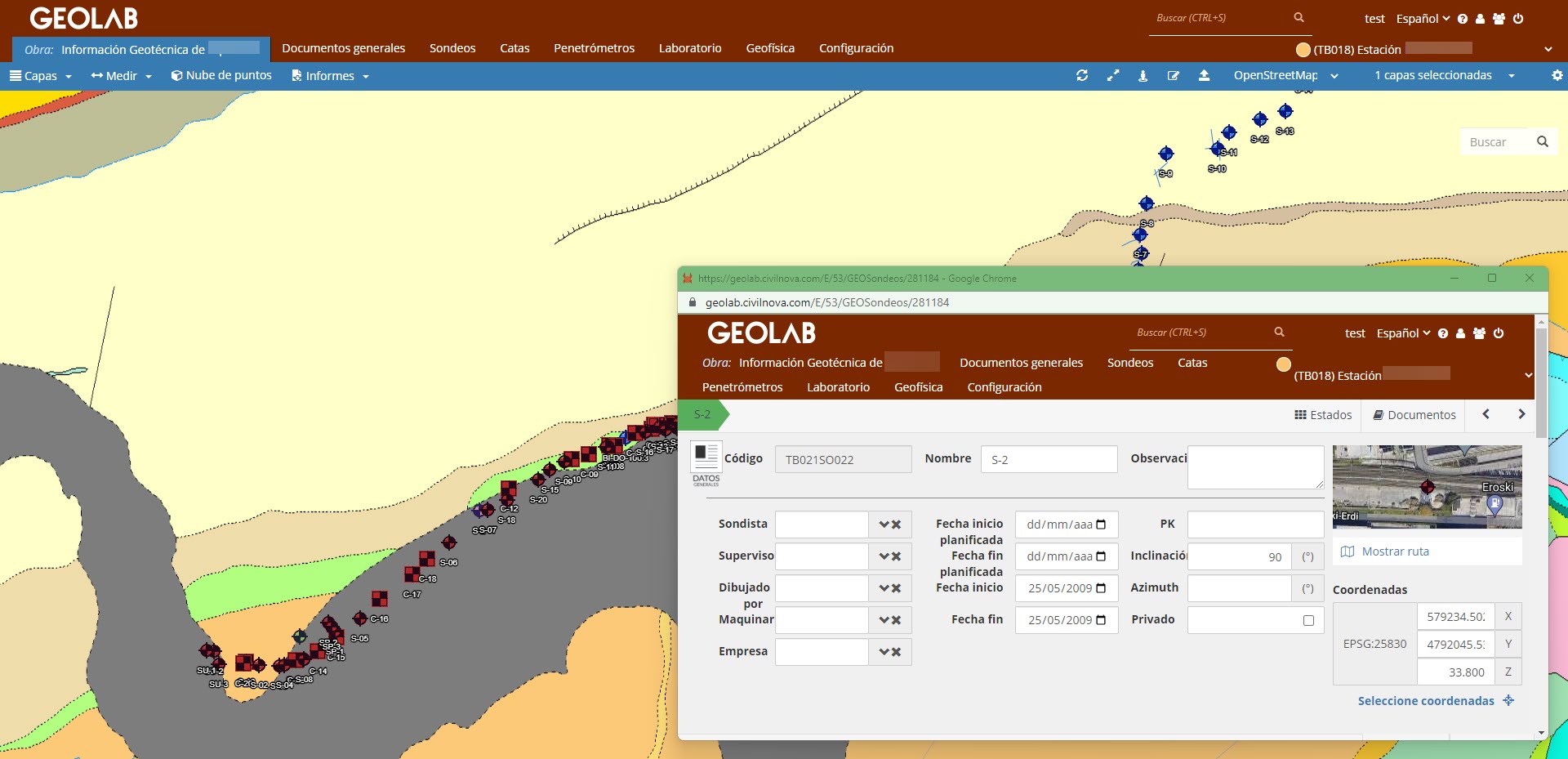Image resolution: width=1568 pixels, height=759 pixels.
Task: Click the Mostrar ruta link
Action: [1395, 551]
